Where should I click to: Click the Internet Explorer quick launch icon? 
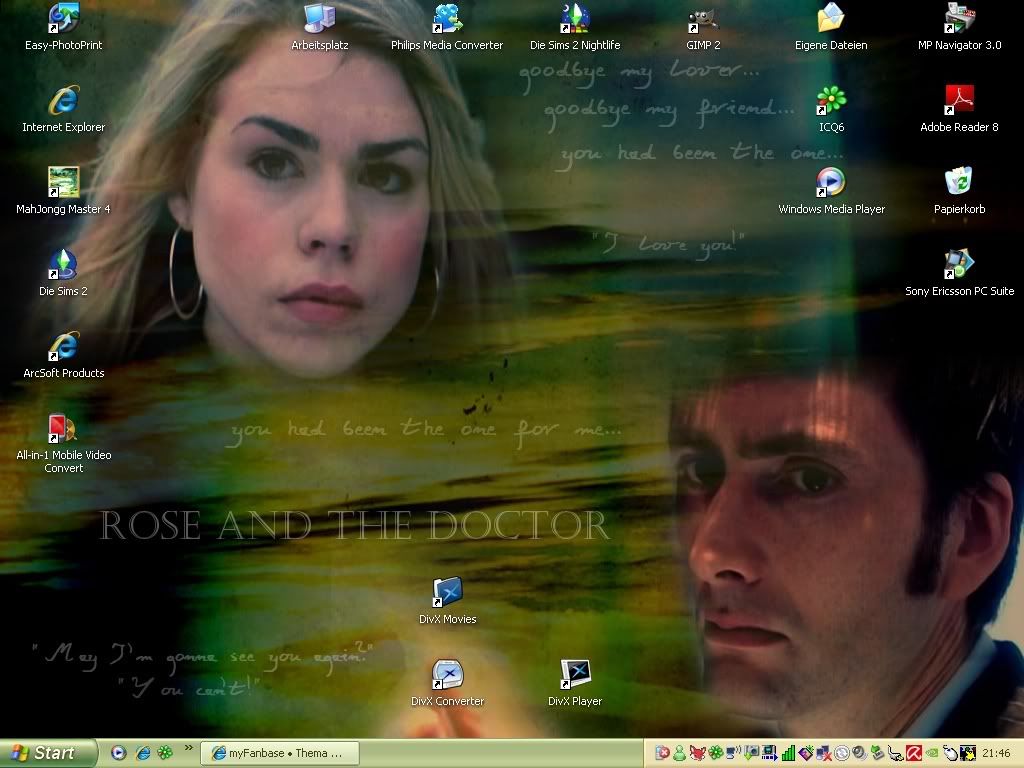[x=142, y=753]
